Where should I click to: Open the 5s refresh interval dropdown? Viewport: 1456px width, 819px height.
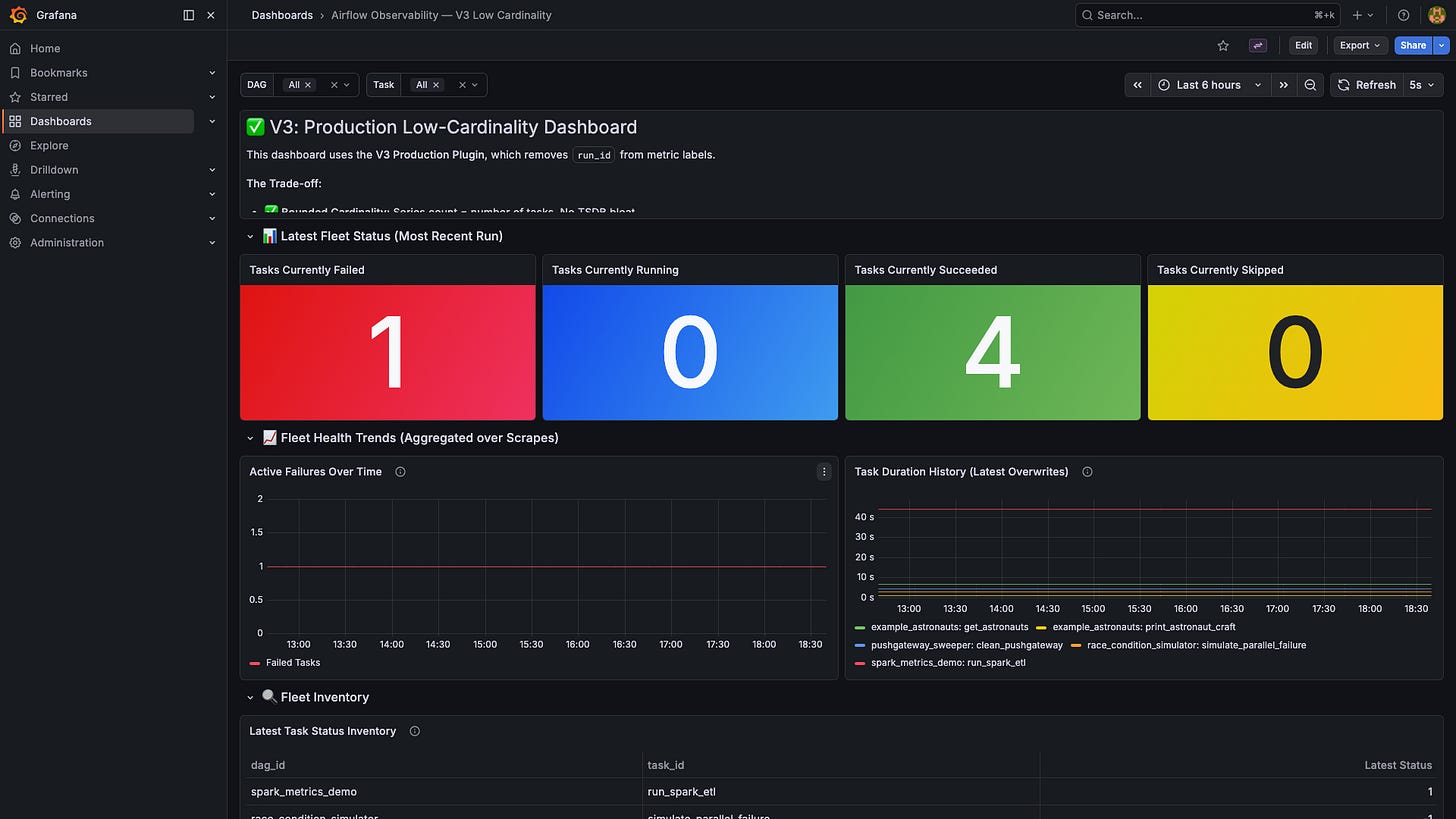[x=1423, y=85]
